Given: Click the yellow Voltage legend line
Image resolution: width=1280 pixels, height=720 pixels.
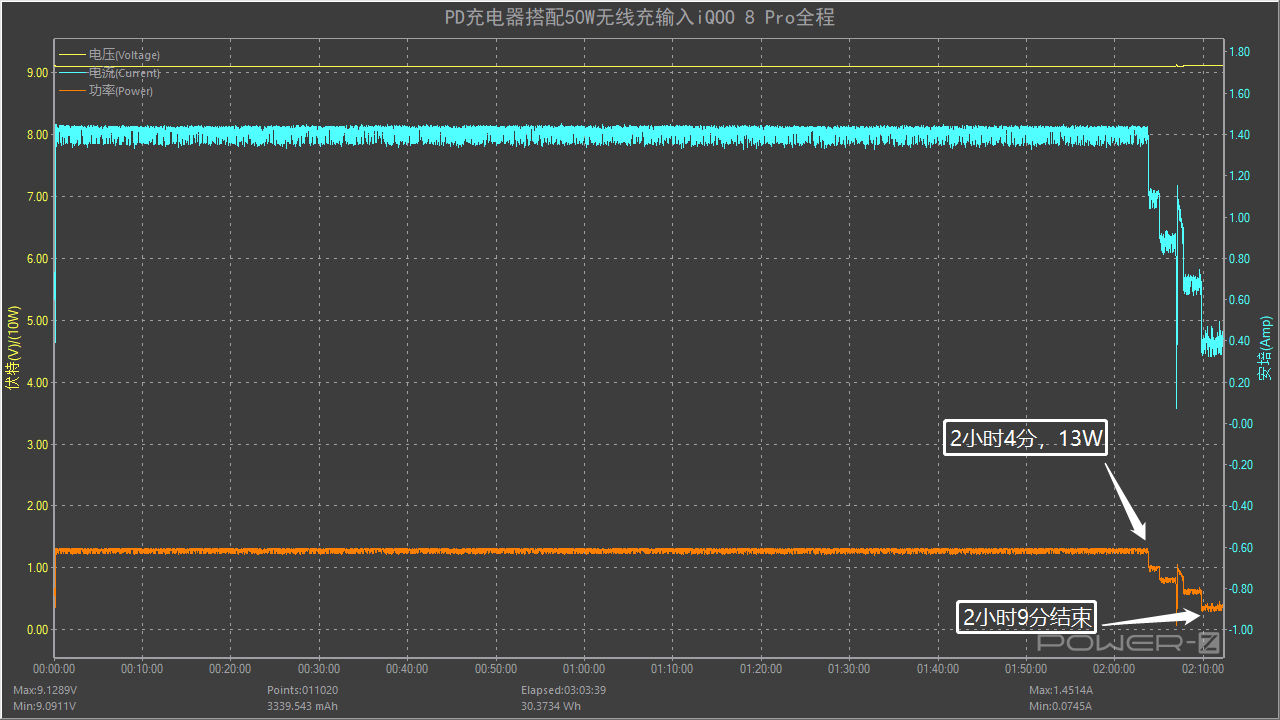Looking at the screenshot, I should [72, 55].
